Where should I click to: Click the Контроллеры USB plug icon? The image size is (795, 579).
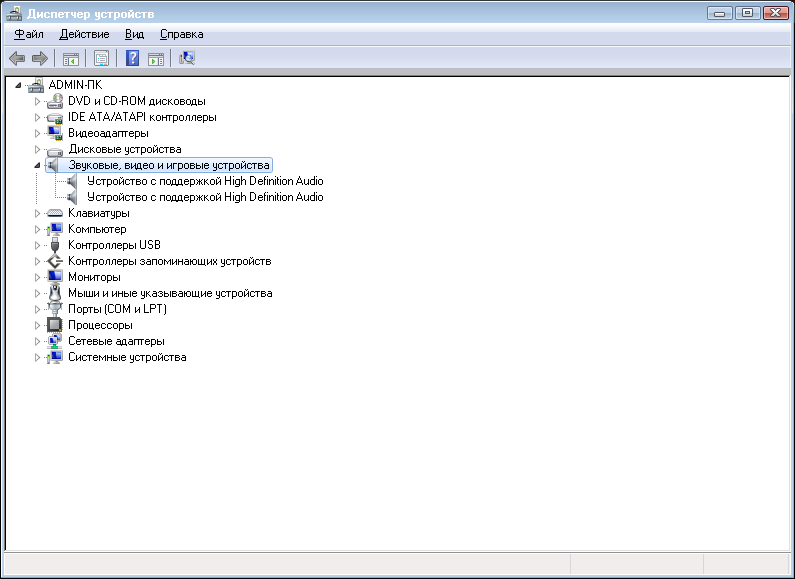55,245
